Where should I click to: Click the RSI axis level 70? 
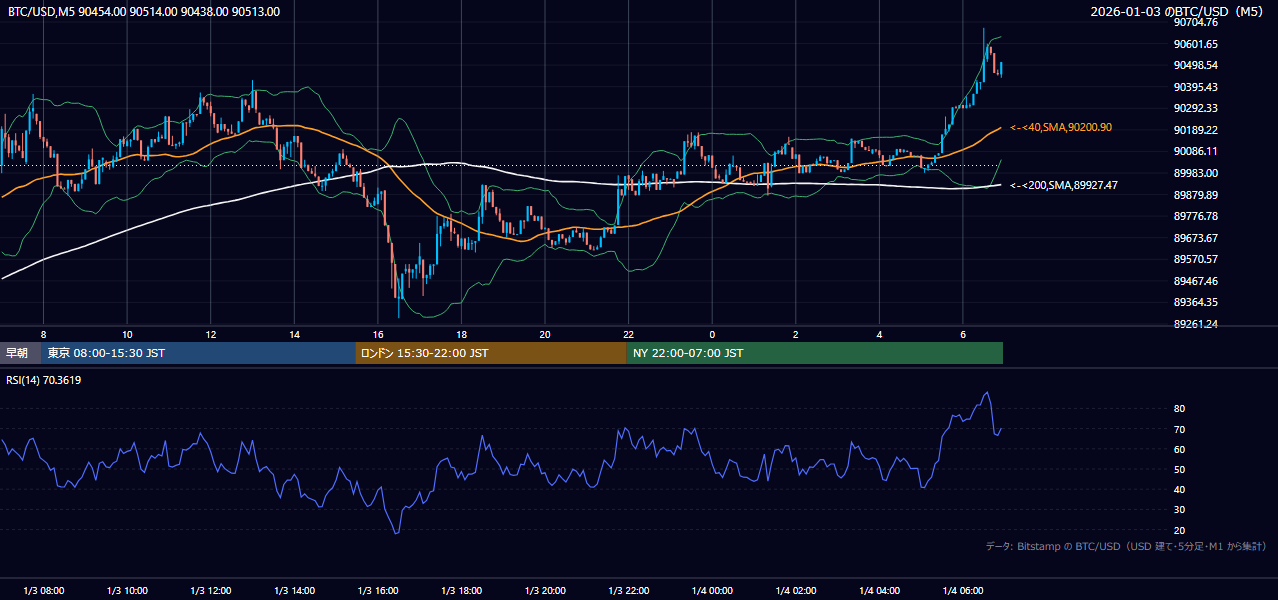[1179, 429]
